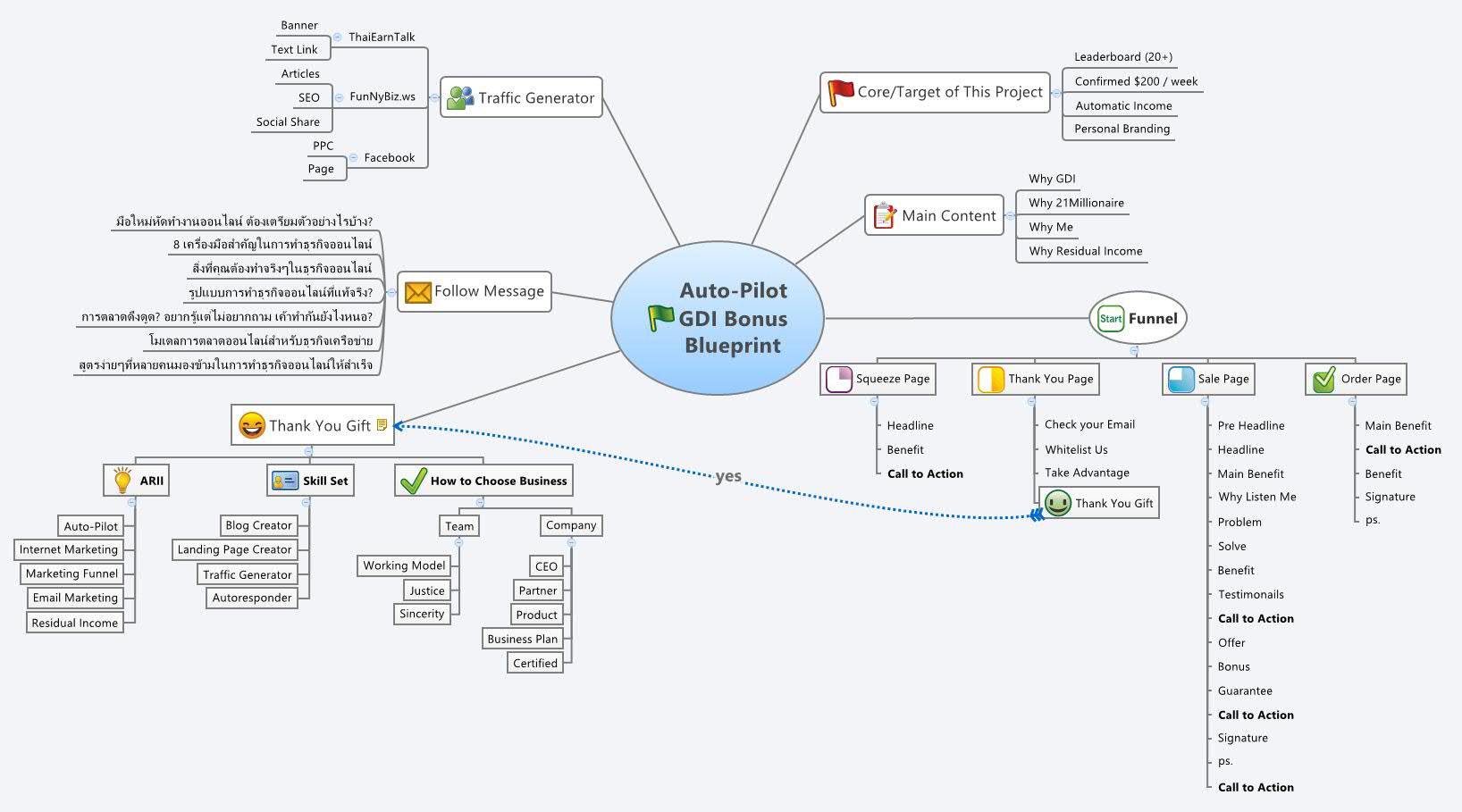Click the envelope icon on Follow Message
This screenshot has height=812, width=1462.
417,292
